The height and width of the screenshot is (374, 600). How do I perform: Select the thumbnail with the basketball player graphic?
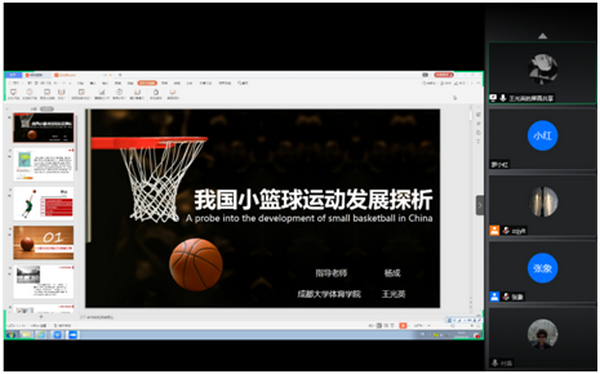coord(43,204)
